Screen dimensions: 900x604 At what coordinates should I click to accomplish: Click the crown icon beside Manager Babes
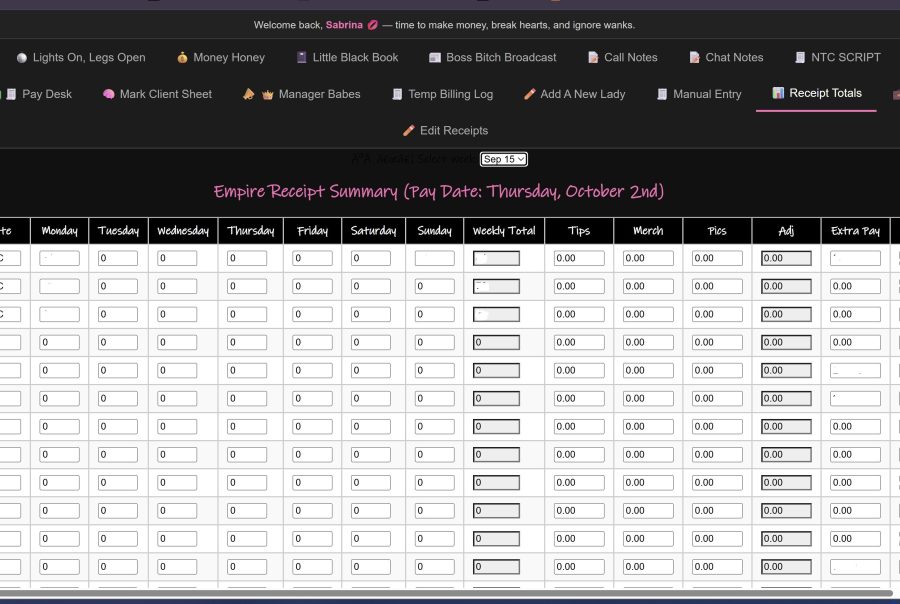tap(268, 94)
